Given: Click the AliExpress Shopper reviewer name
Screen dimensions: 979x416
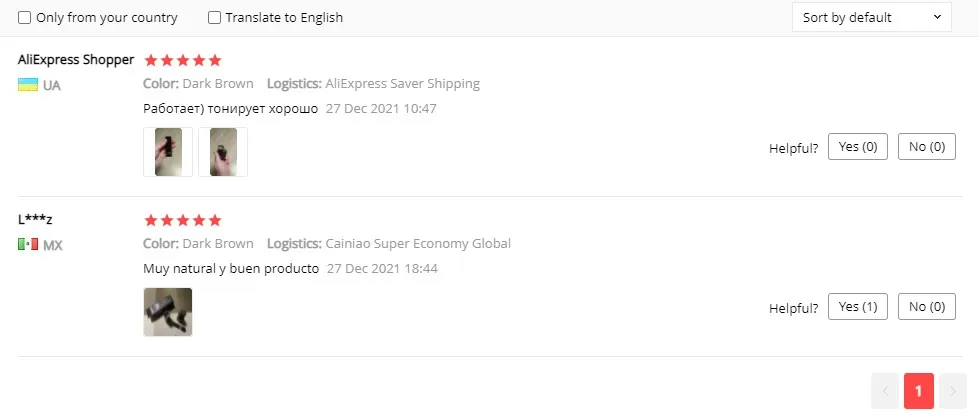Looking at the screenshot, I should coord(76,60).
